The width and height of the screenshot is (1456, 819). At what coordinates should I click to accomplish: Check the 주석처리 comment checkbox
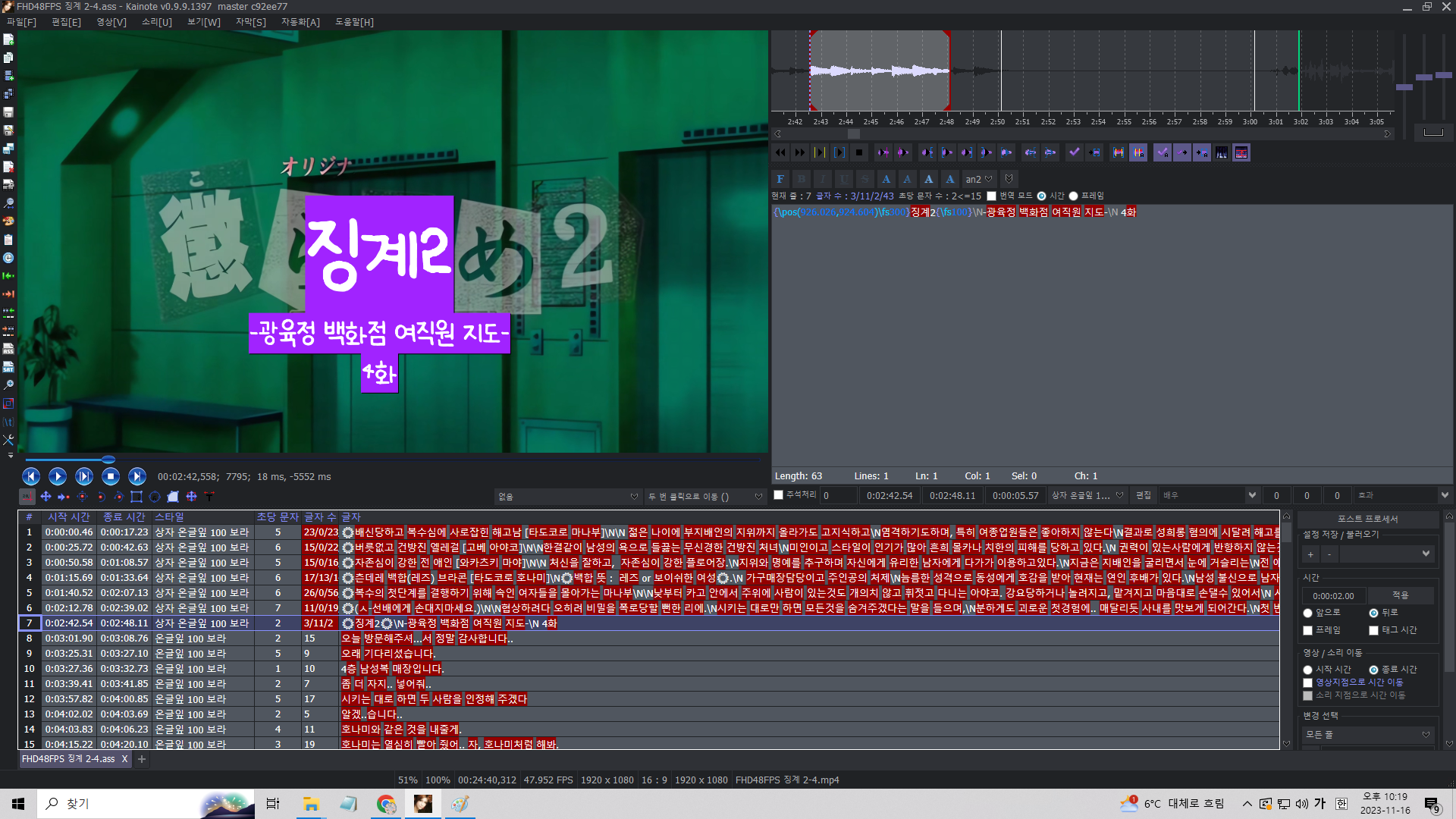pyautogui.click(x=778, y=495)
